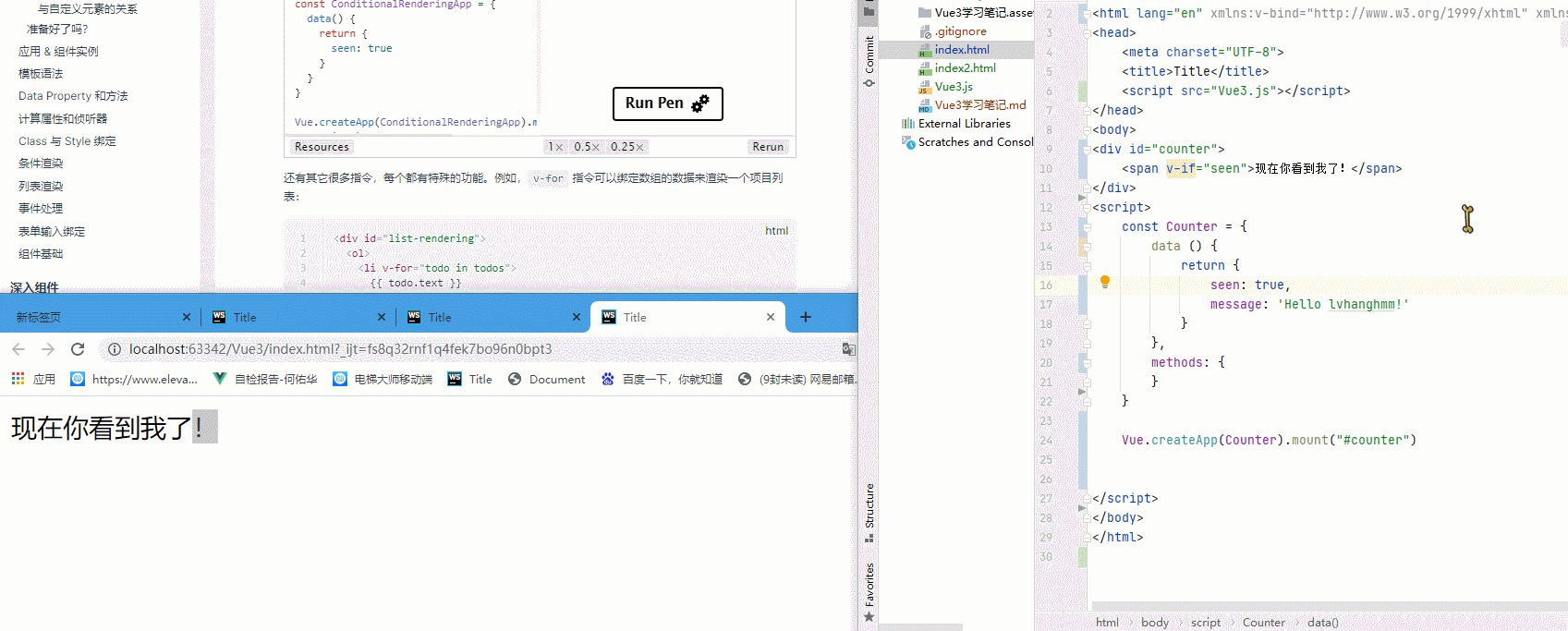Open the 应用 apps grid bookmark

33,379
